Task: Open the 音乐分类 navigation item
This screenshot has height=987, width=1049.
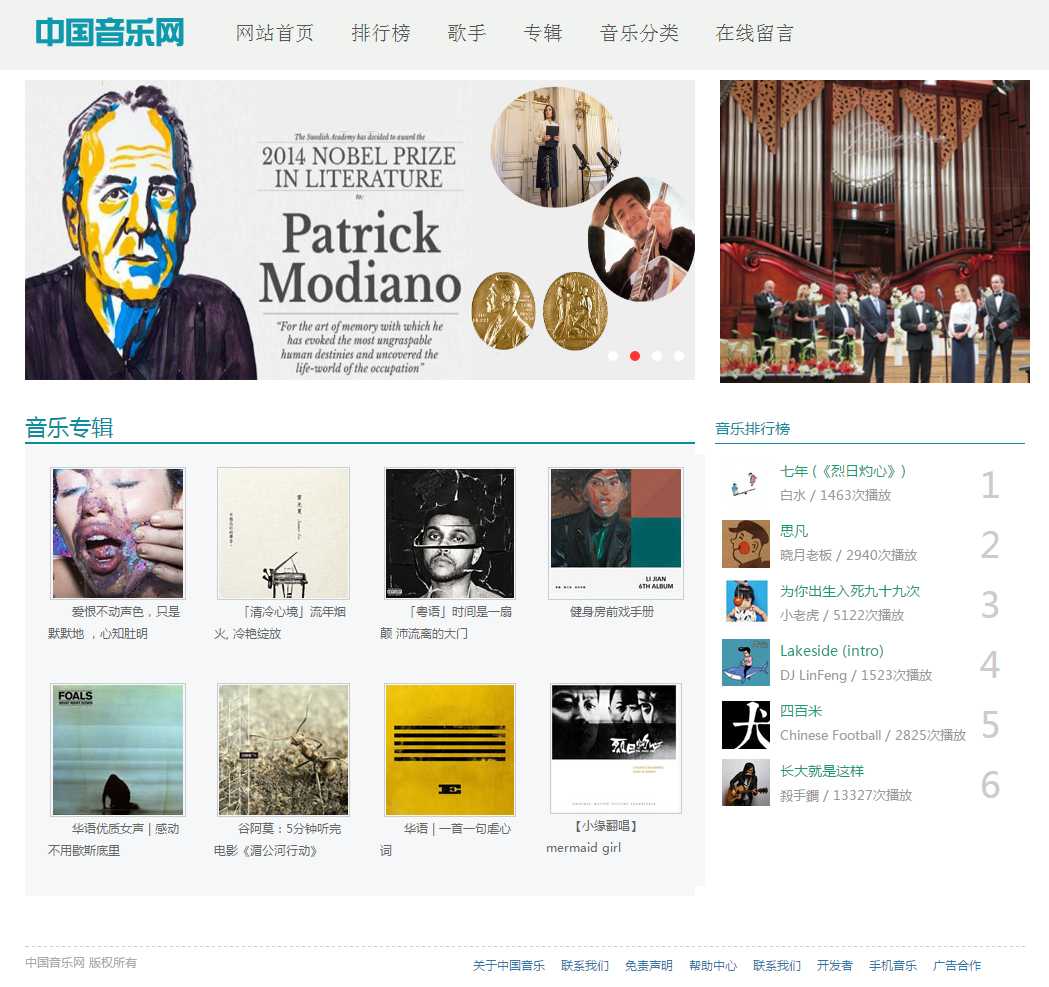Action: click(x=639, y=33)
